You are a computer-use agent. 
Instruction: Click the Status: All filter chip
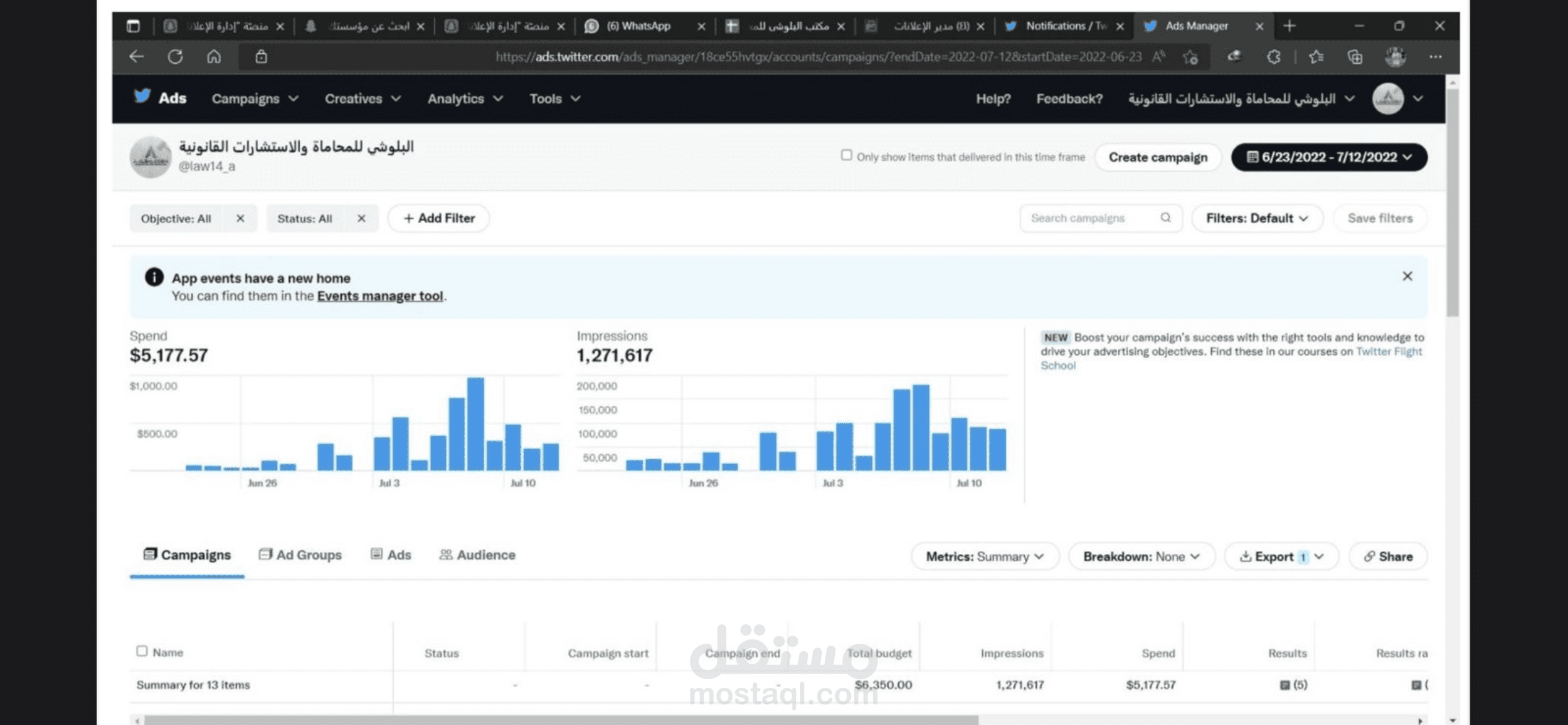point(305,218)
